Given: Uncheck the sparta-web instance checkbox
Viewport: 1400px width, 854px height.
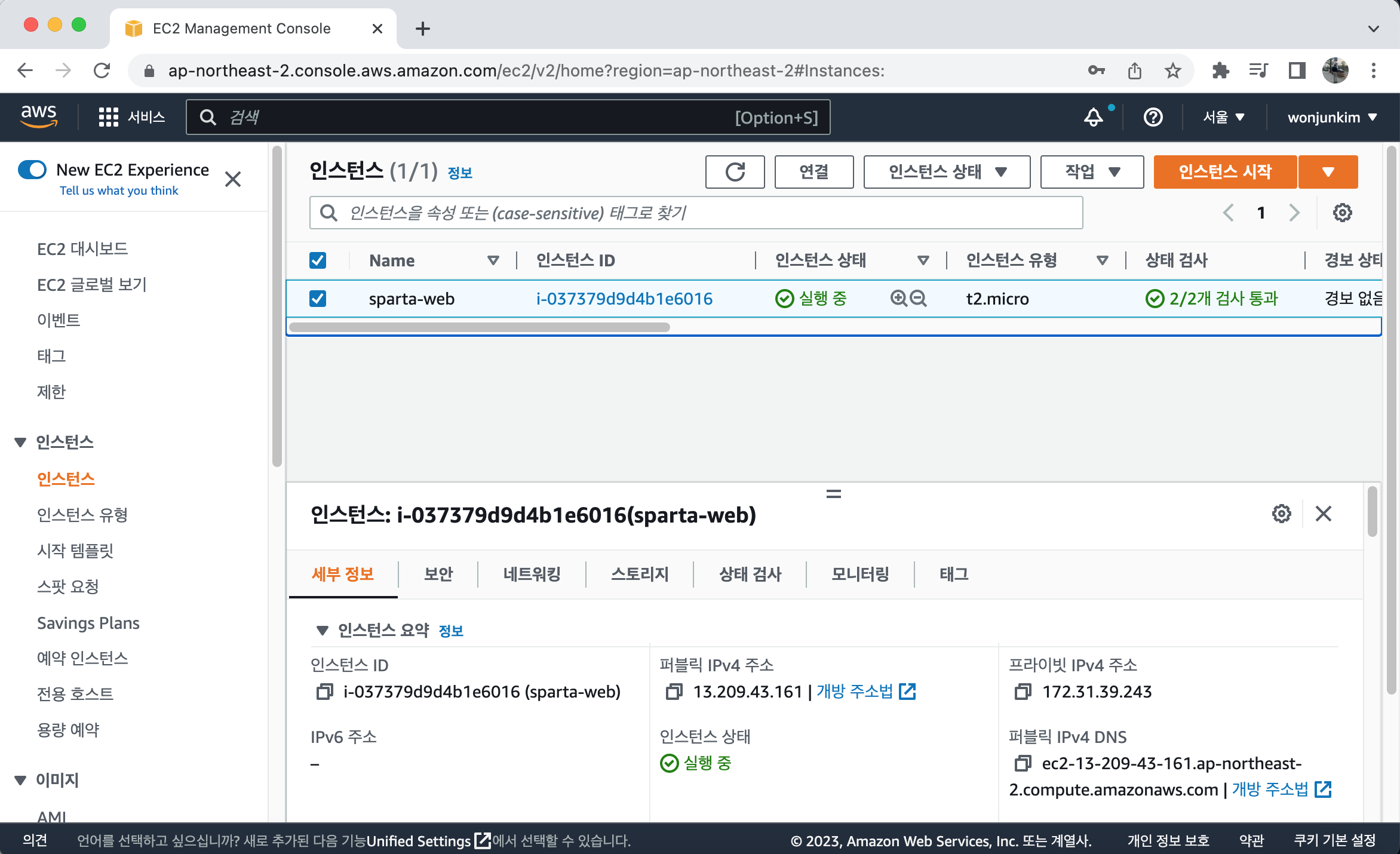Looking at the screenshot, I should click(318, 298).
